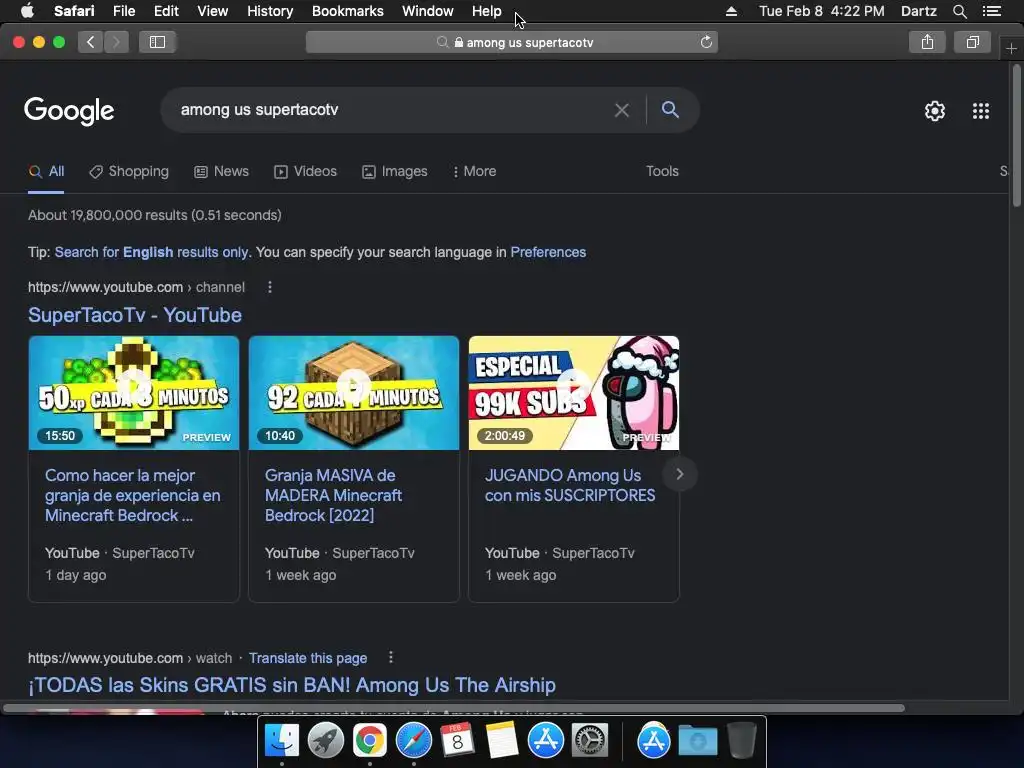Open the Downloads folder in the Dock
This screenshot has height=768, width=1024.
point(697,741)
